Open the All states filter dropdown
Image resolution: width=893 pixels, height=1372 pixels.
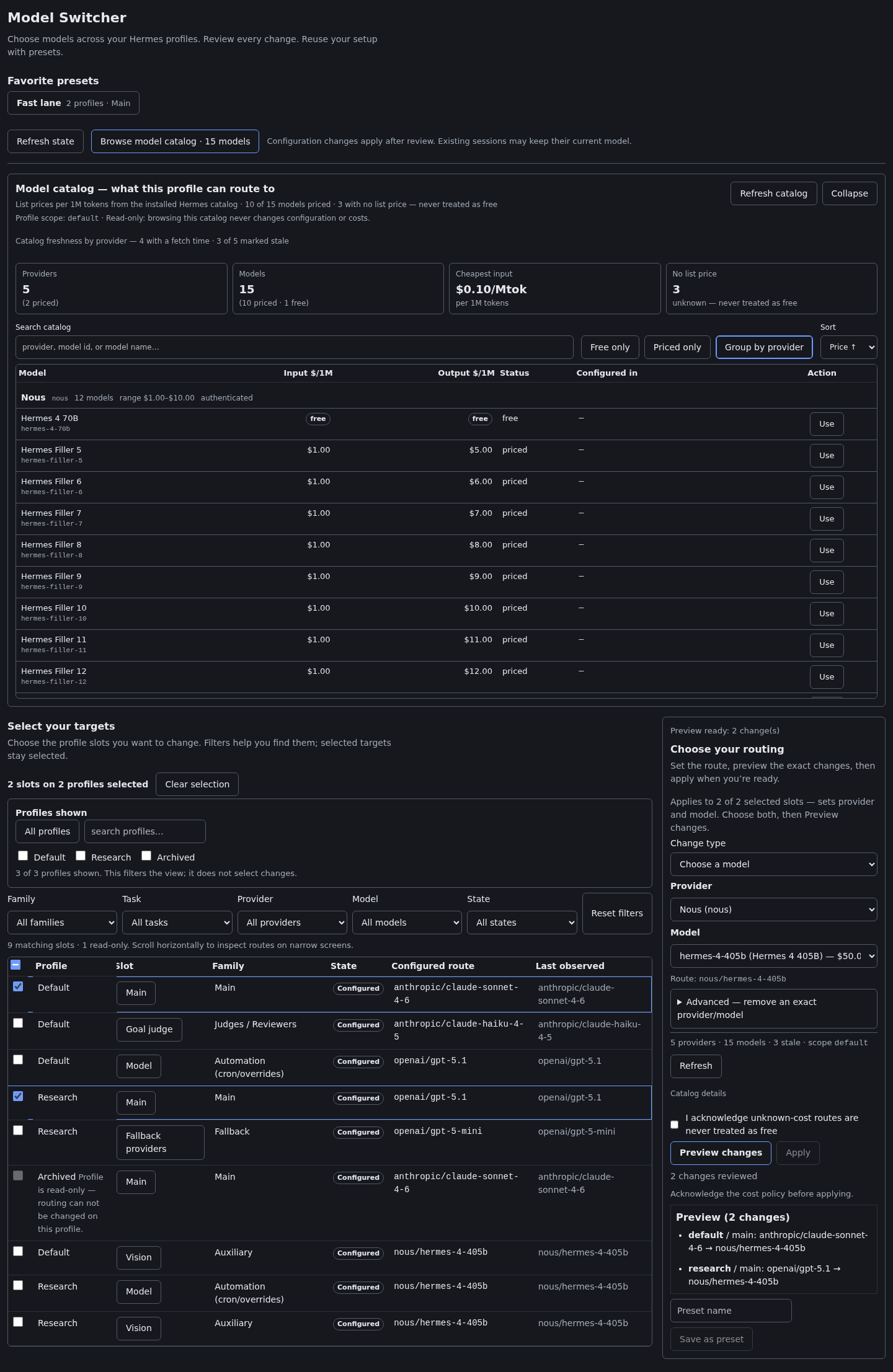pos(522,923)
